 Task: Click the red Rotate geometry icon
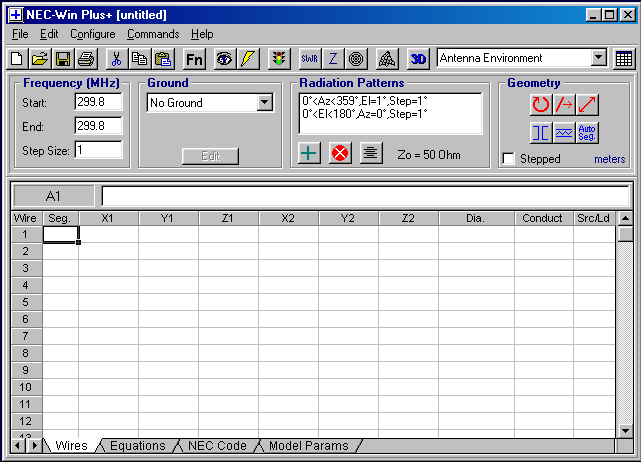[540, 105]
